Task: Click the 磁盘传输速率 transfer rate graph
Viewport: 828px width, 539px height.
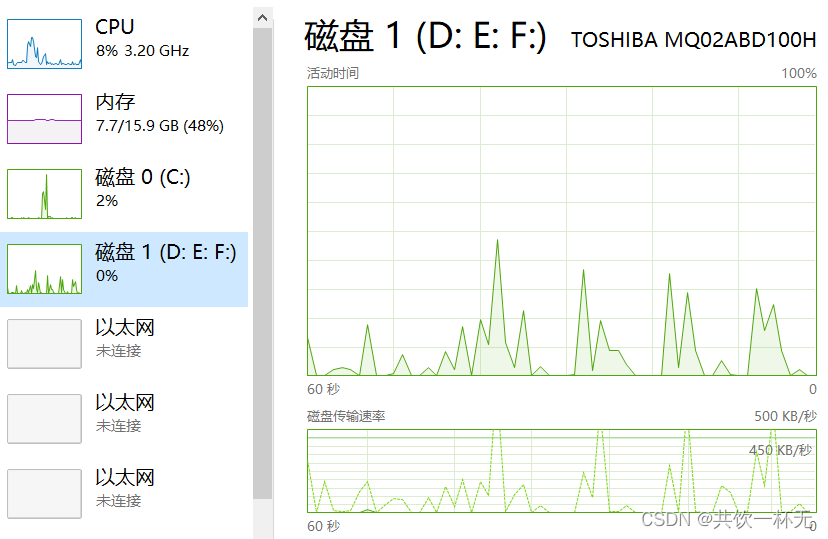Action: [561, 471]
